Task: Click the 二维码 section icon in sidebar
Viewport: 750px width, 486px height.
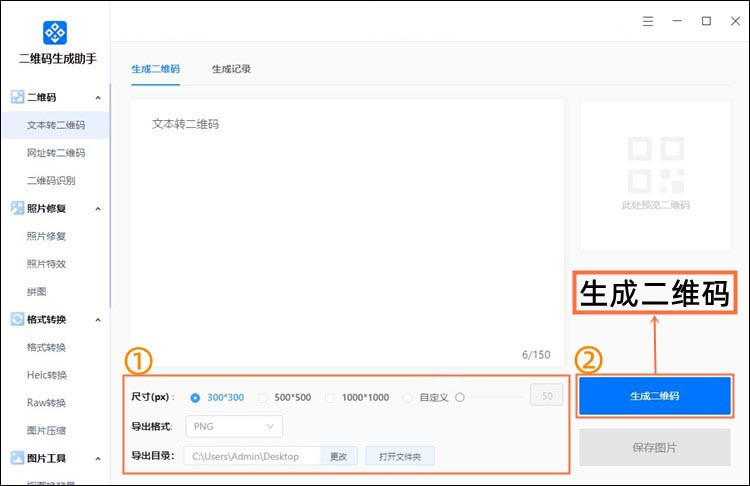Action: click(x=17, y=97)
